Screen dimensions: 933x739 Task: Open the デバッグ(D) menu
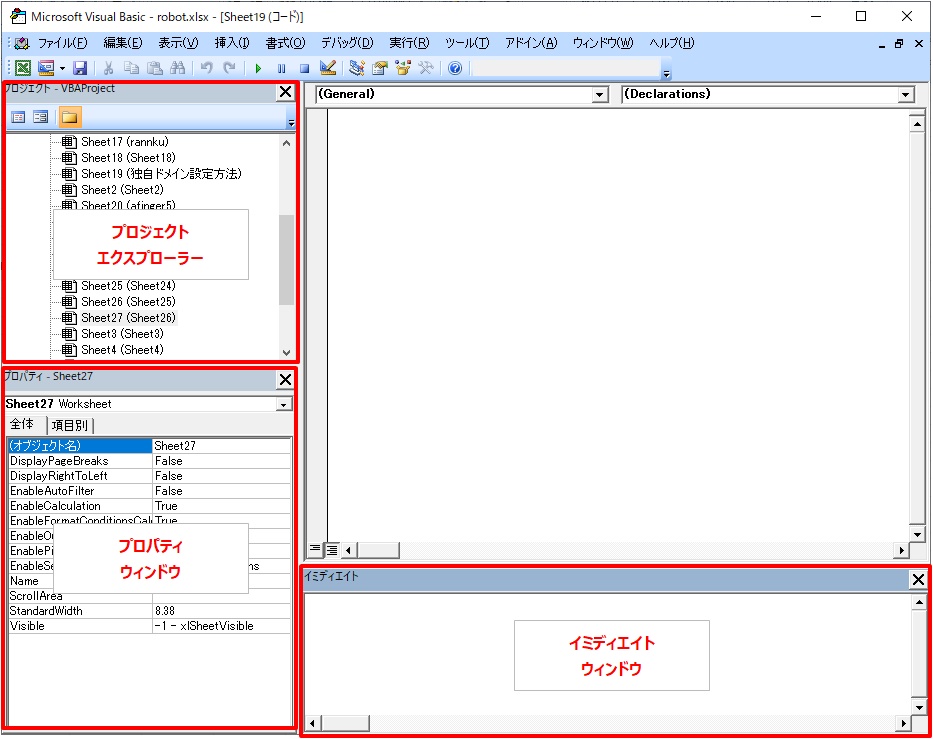(x=346, y=43)
